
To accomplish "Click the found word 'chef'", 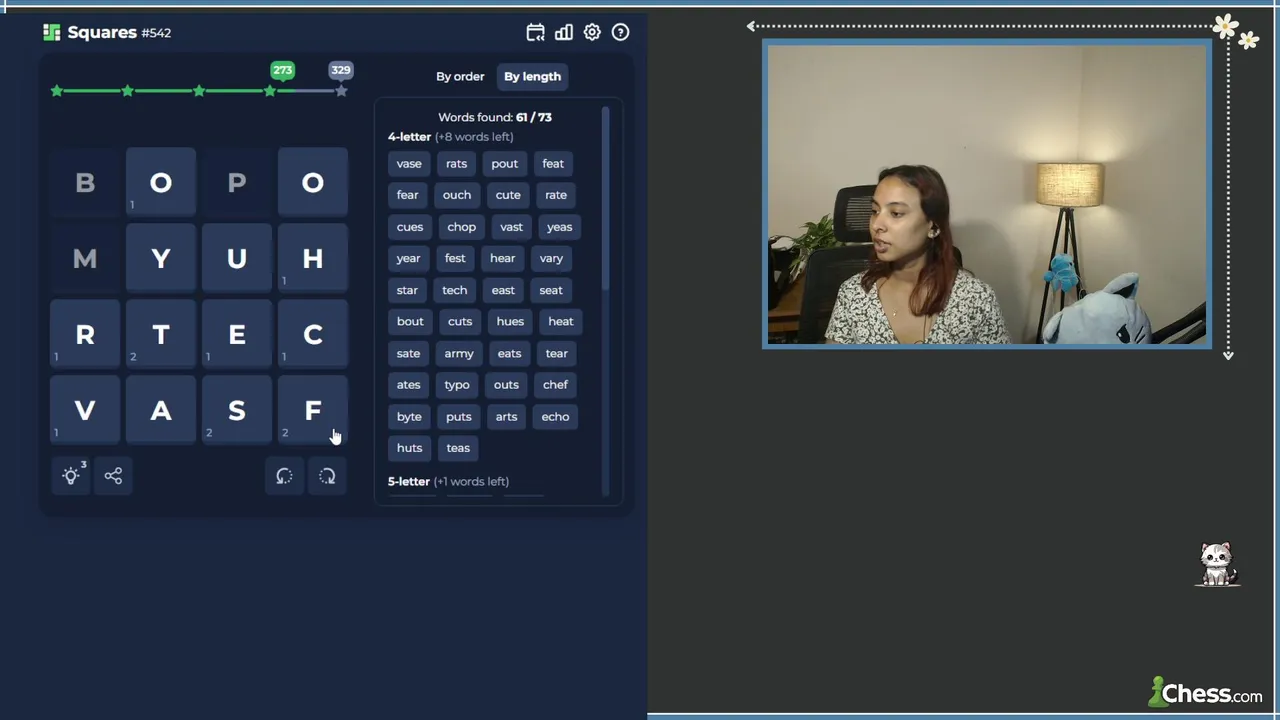I will click(555, 385).
